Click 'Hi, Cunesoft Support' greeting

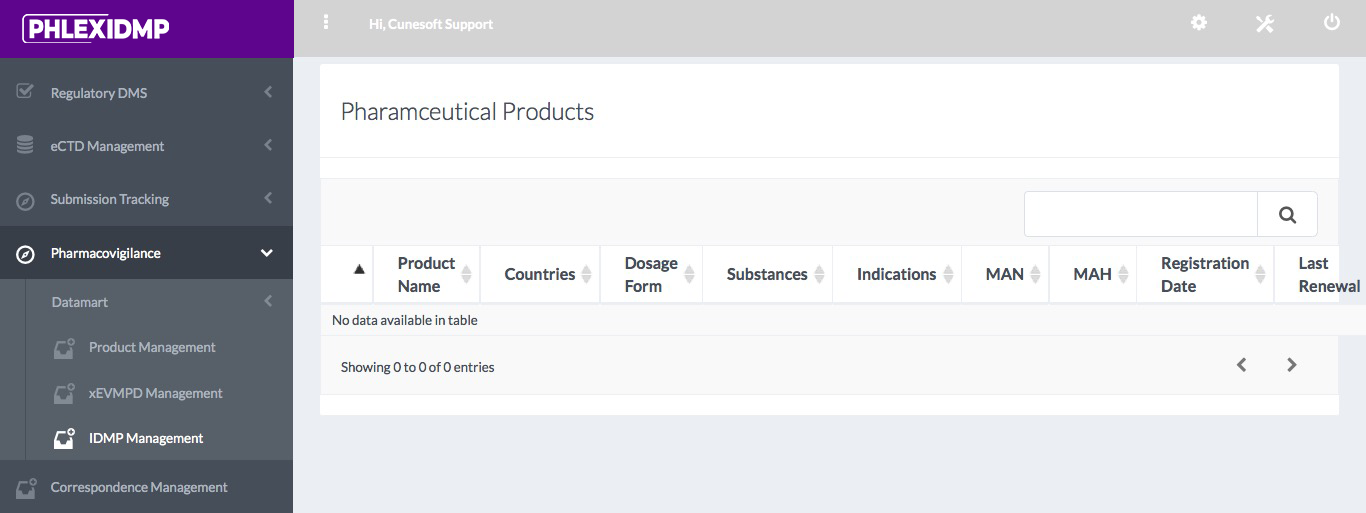(431, 24)
